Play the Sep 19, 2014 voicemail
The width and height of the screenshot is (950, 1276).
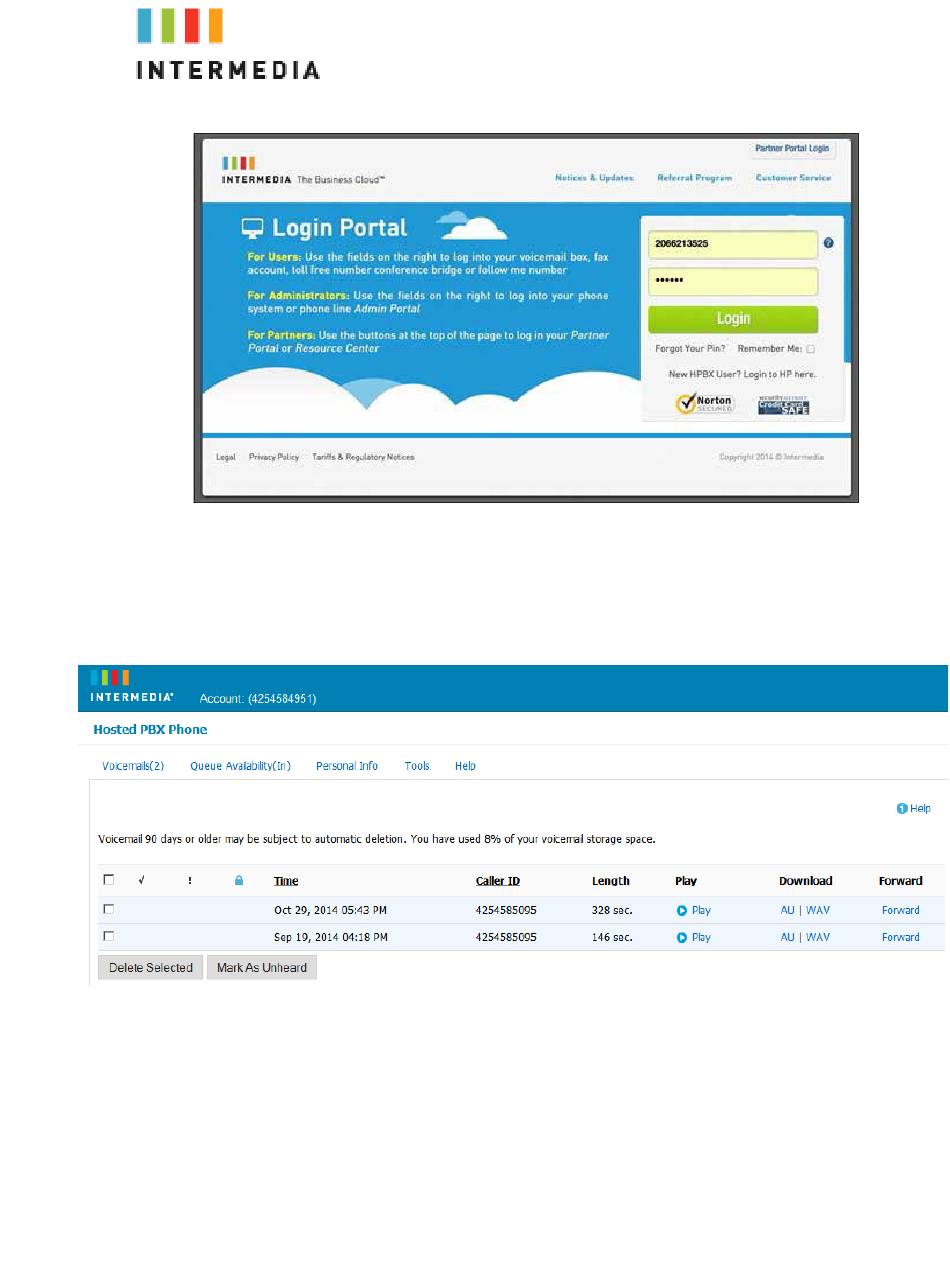coord(694,938)
